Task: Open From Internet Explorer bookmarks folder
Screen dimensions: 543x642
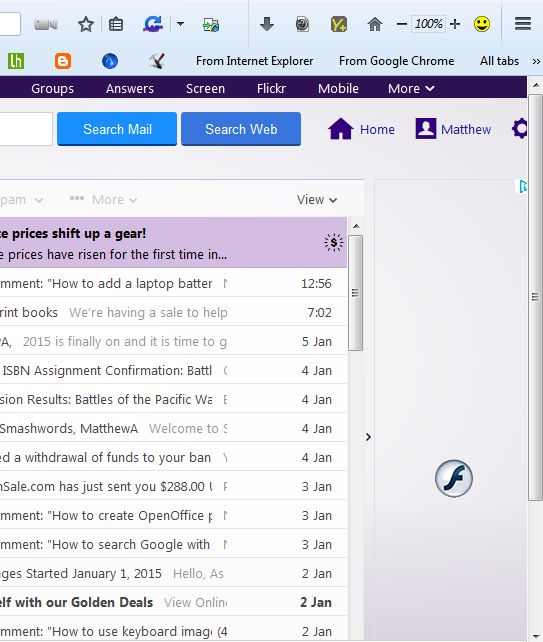Action: pos(254,61)
